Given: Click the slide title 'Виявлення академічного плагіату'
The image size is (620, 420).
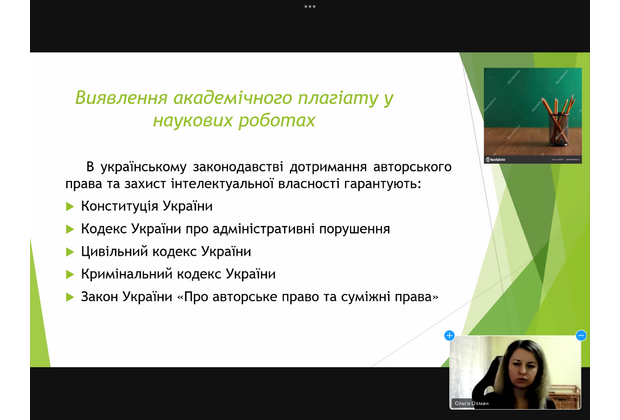Looking at the screenshot, I should pos(234,109).
